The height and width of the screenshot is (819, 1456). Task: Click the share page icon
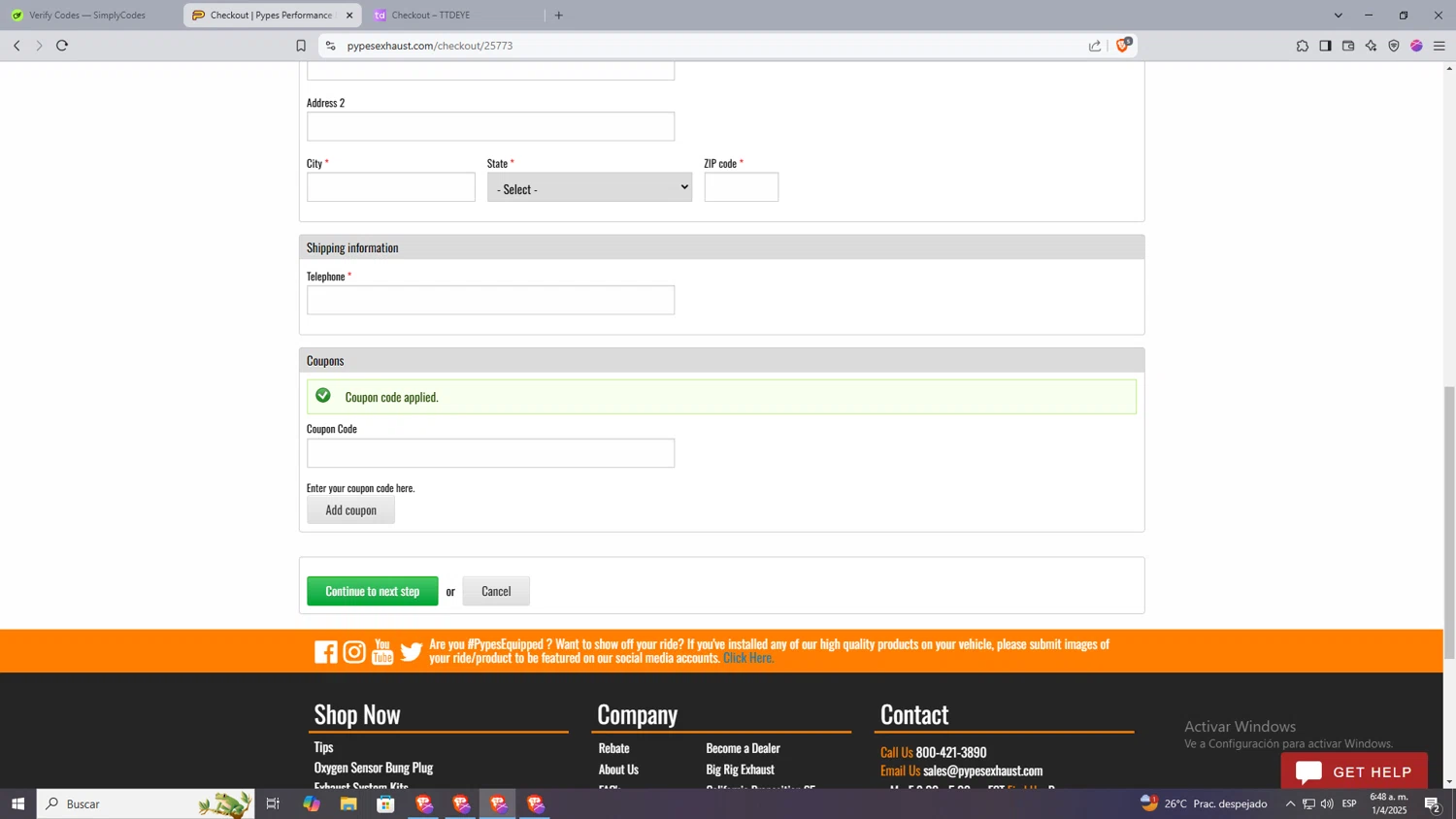click(x=1095, y=46)
